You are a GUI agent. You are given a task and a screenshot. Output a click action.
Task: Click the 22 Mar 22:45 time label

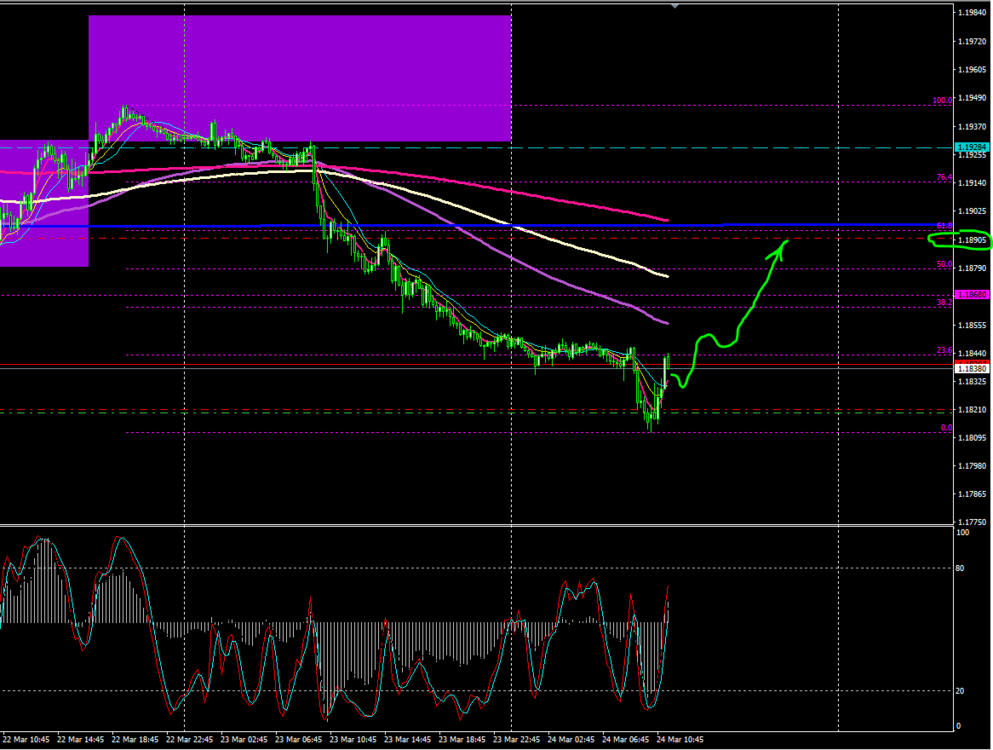[189, 739]
